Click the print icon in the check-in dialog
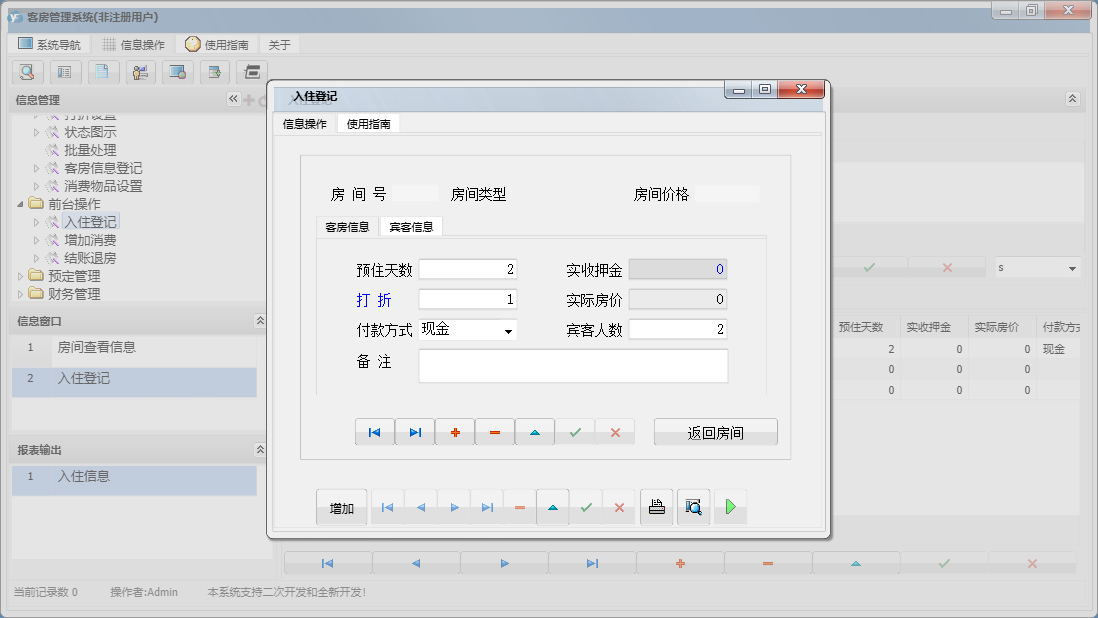The image size is (1098, 618). (x=657, y=507)
